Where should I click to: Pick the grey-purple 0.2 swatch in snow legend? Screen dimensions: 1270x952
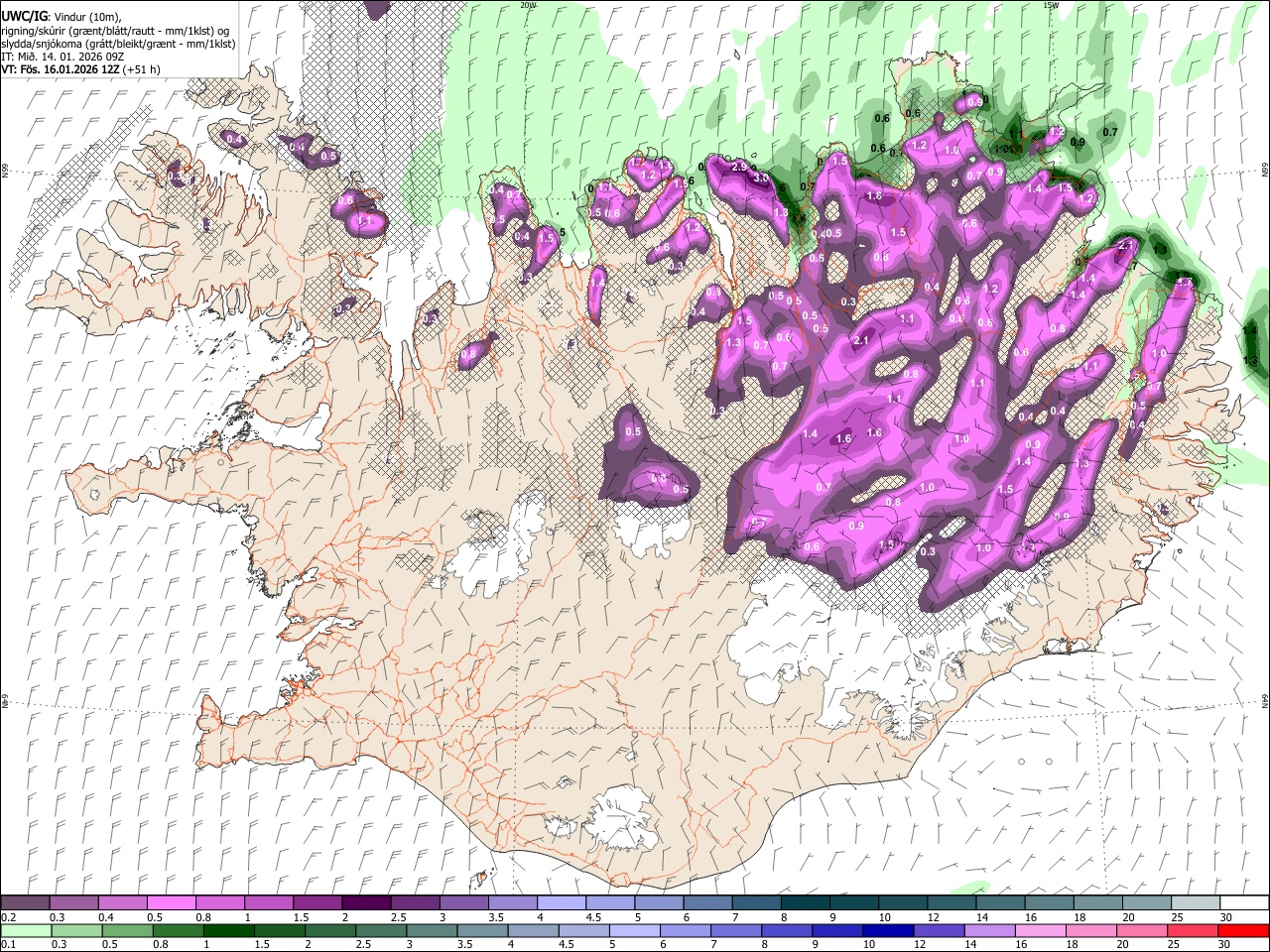(25, 902)
